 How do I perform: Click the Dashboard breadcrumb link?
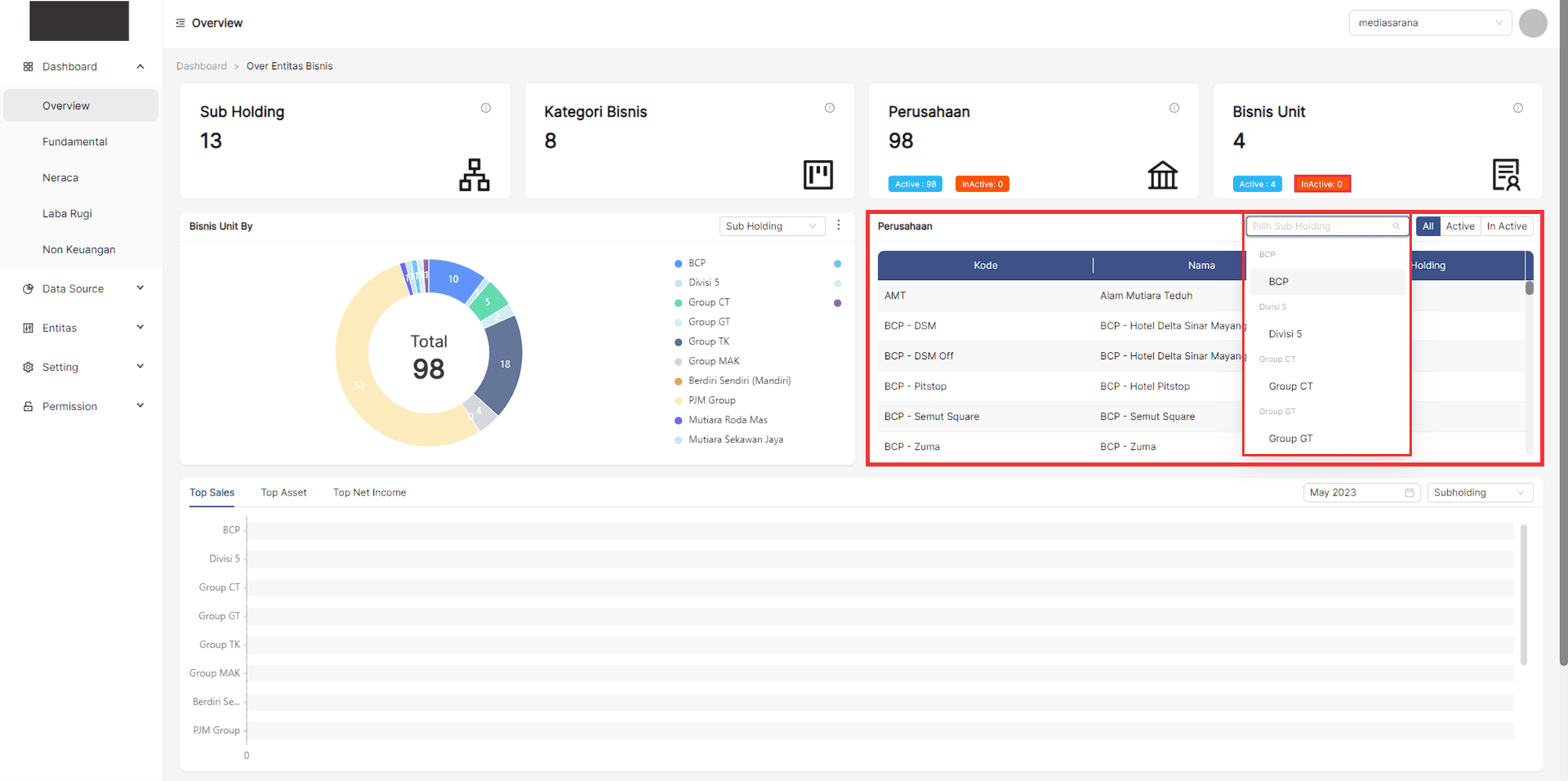(x=201, y=67)
